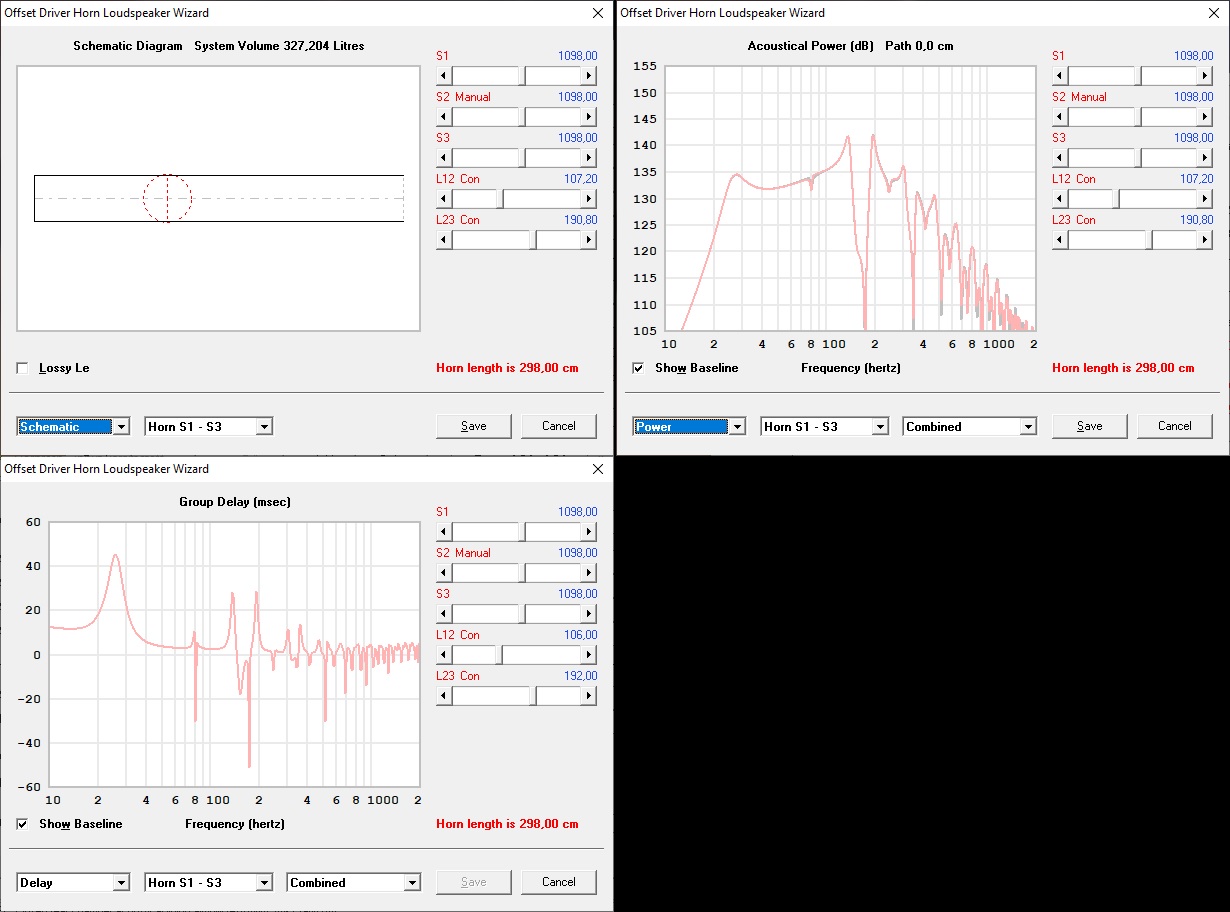Image resolution: width=1230 pixels, height=912 pixels.
Task: Click Cancel in the Schematic window
Action: [x=559, y=426]
